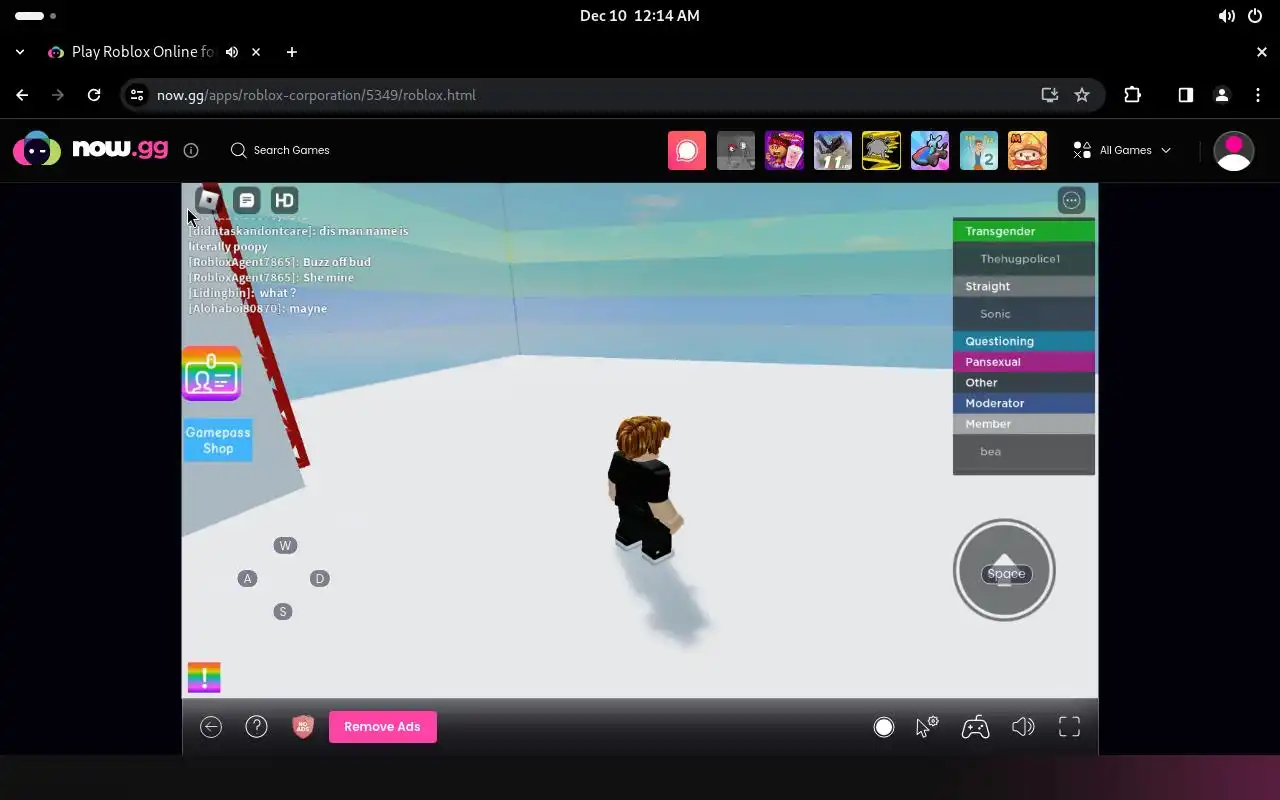Image resolution: width=1280 pixels, height=800 pixels.
Task: Click the back arrow in the now.gg toolbar
Action: coord(211,727)
